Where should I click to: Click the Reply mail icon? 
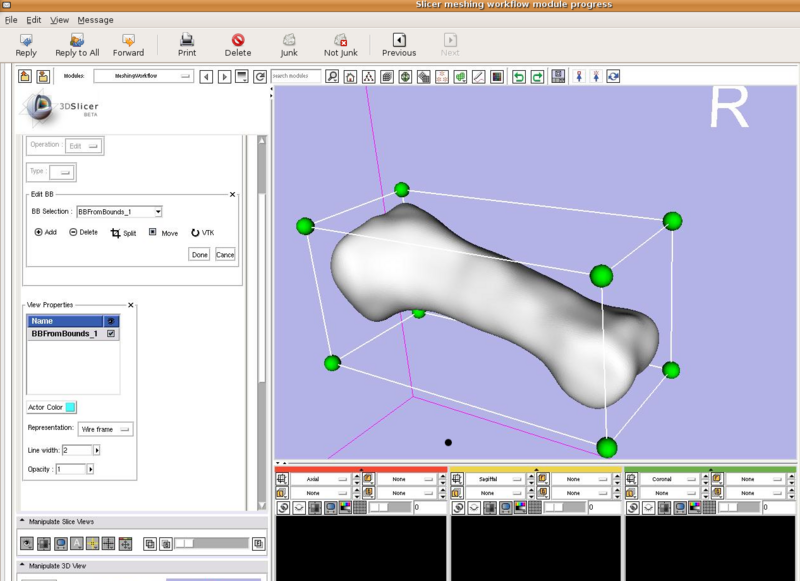tap(26, 41)
